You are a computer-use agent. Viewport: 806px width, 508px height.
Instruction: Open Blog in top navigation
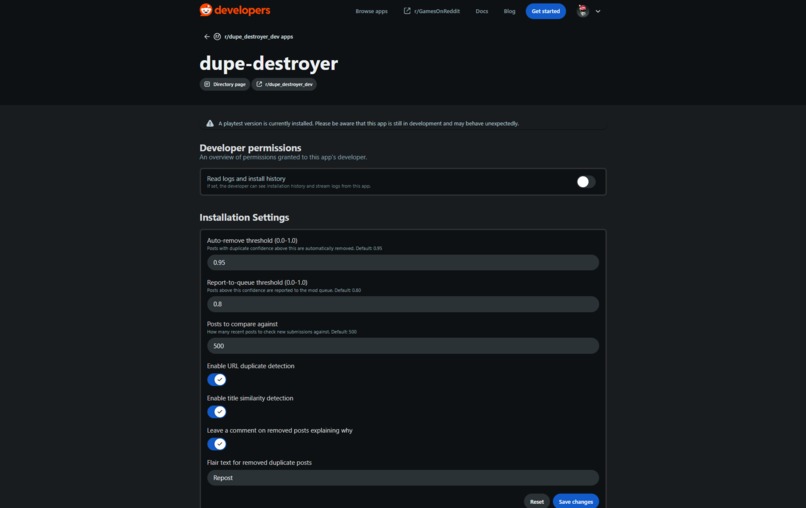tap(509, 11)
